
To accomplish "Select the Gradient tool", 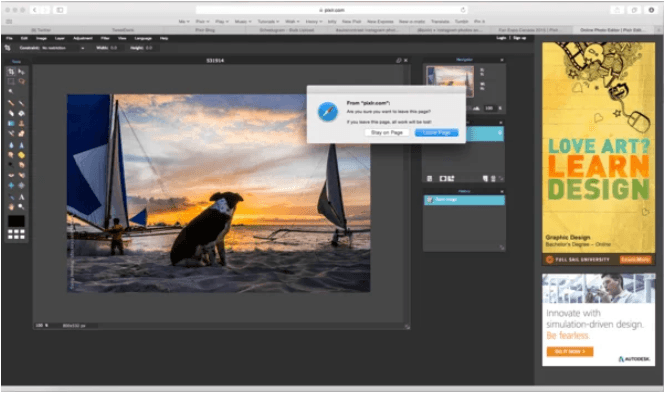I will [x=11, y=124].
